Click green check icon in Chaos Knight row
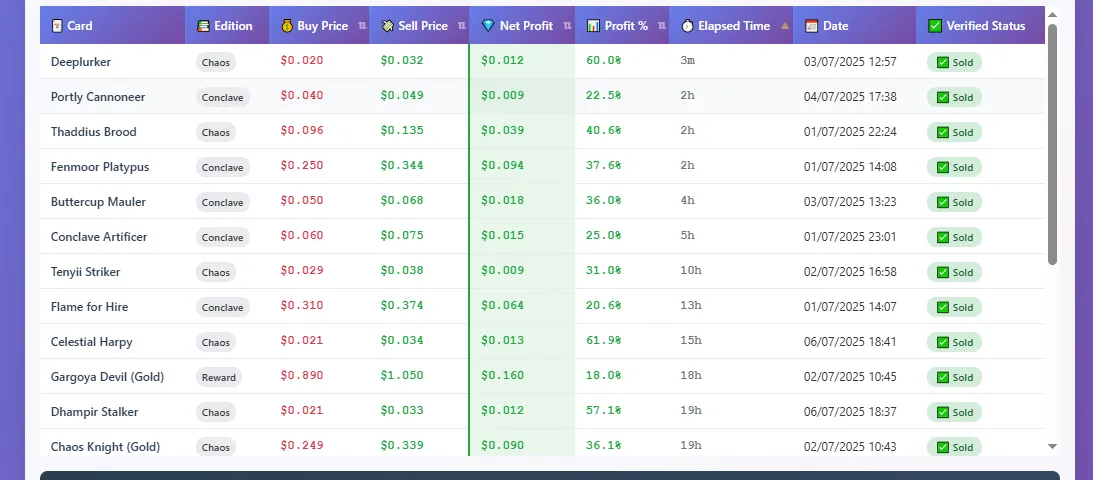Screen dimensions: 1093x480 click(942, 447)
